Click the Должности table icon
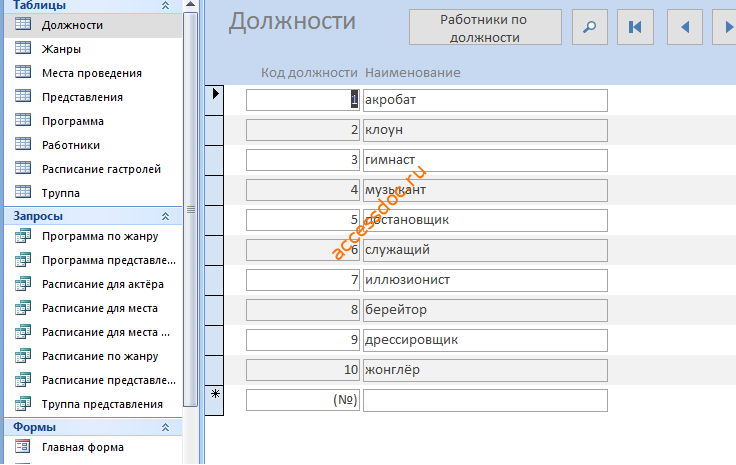 [23, 24]
